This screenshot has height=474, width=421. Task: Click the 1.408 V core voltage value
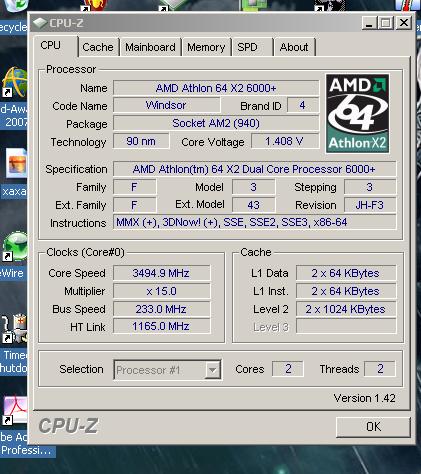tap(285, 141)
